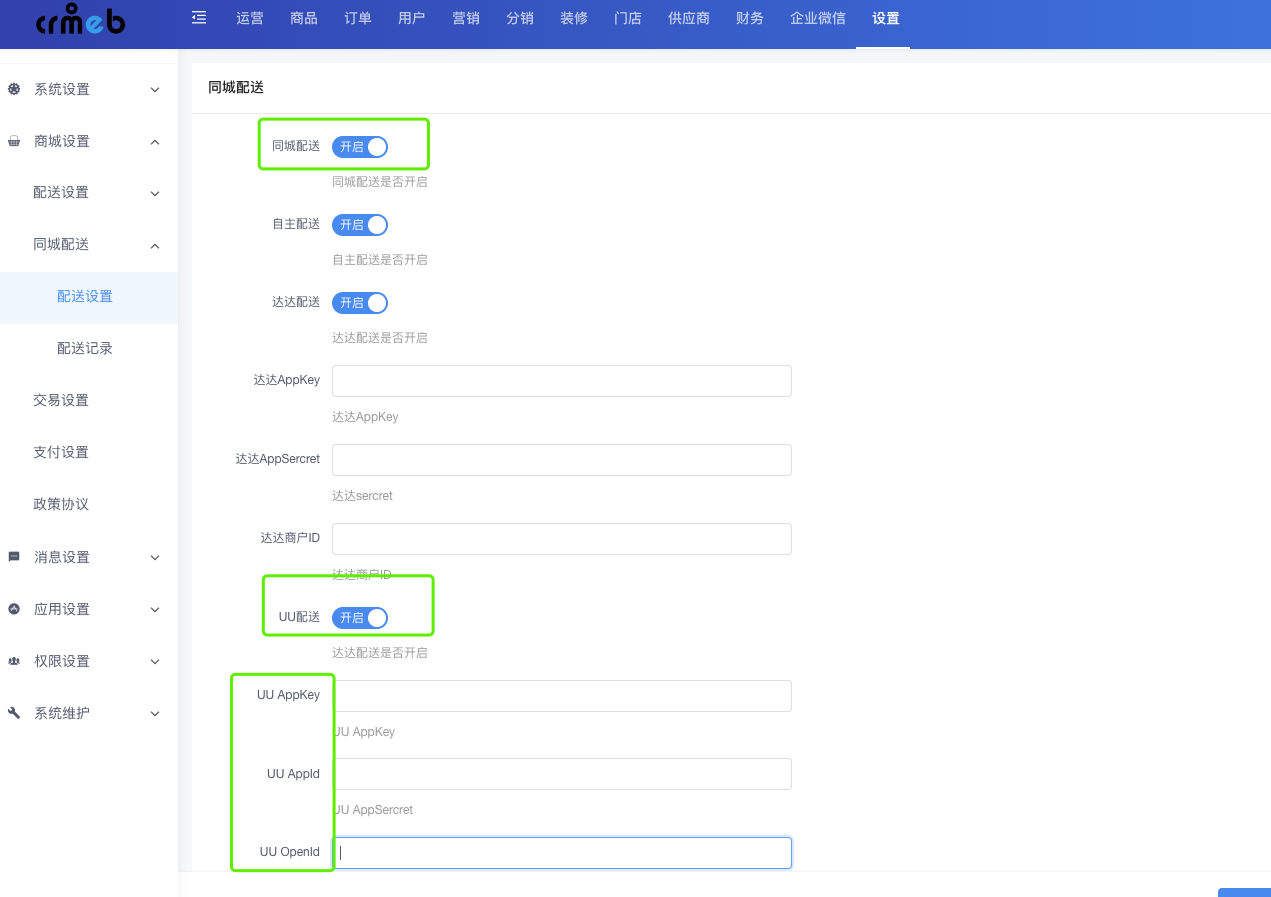Click the 商城设置 shop icon

(14, 141)
